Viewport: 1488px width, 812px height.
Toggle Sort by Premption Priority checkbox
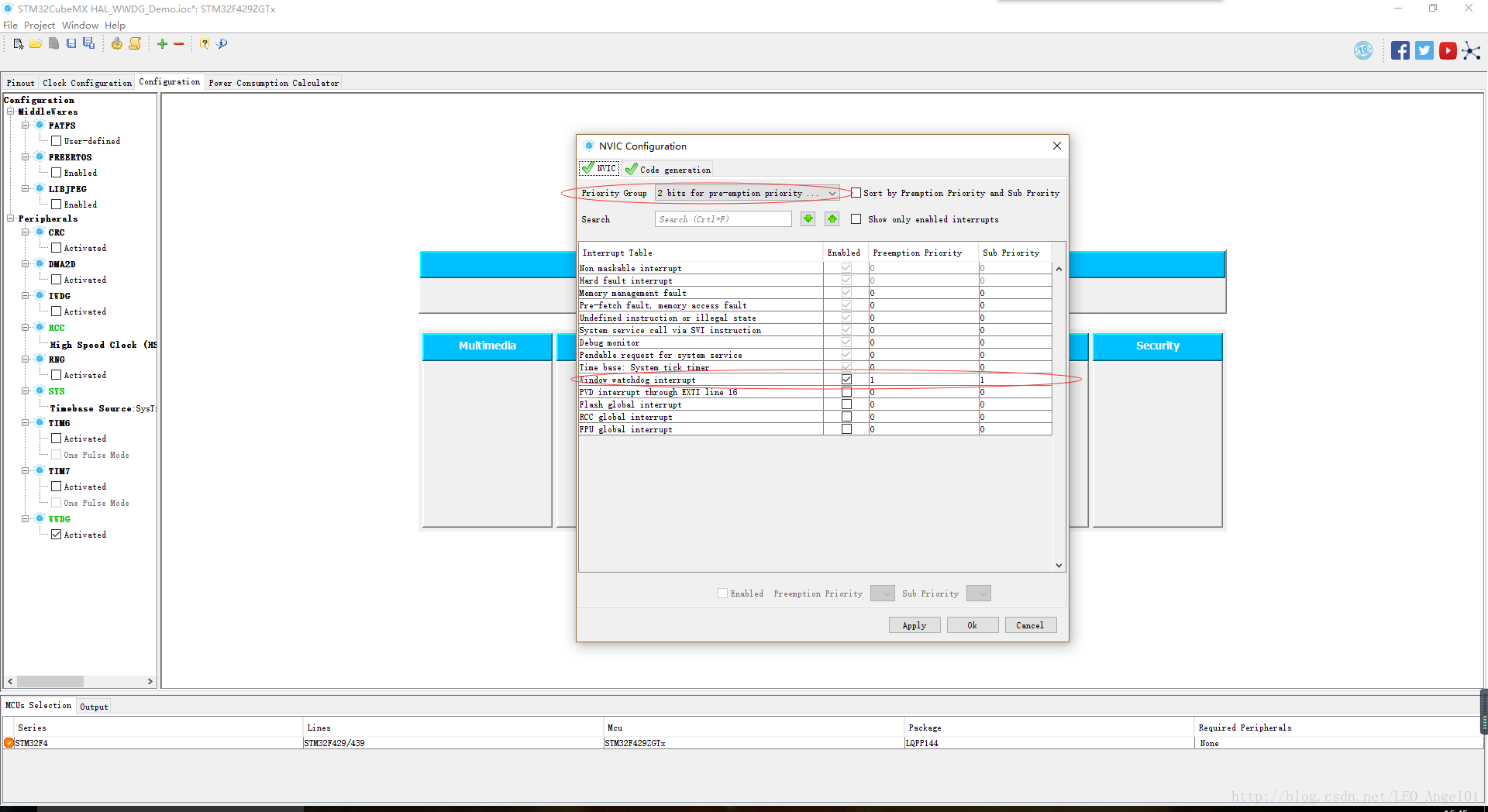pos(856,193)
